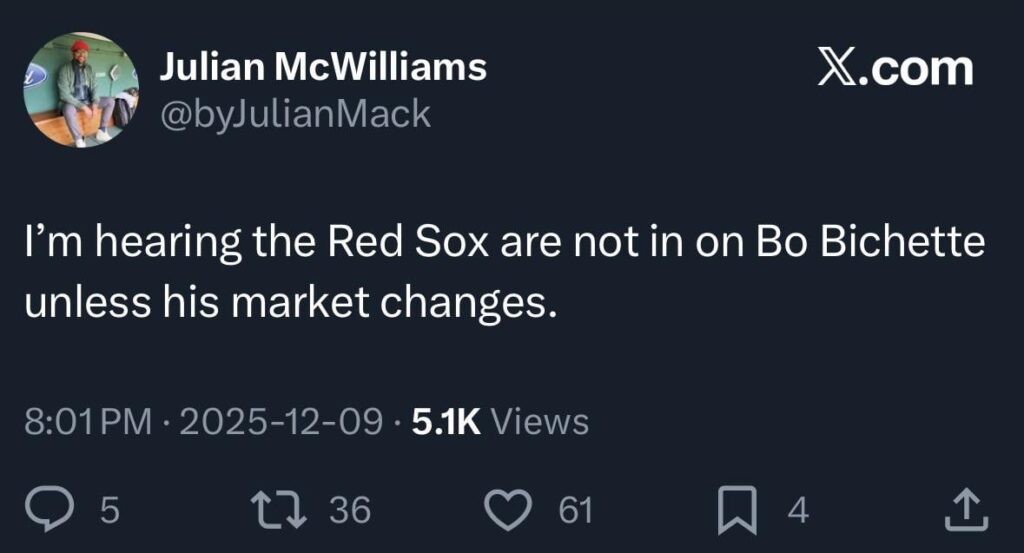Screen dimensions: 1024x553
Task: Click the words "Bo Bichette" in the tweet
Action: [x=880, y=245]
